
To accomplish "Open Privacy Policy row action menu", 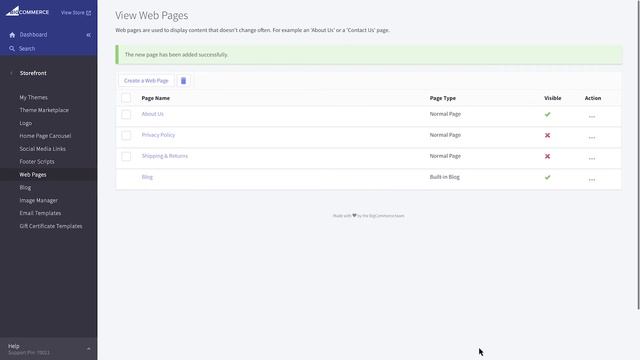I will 592,138.
